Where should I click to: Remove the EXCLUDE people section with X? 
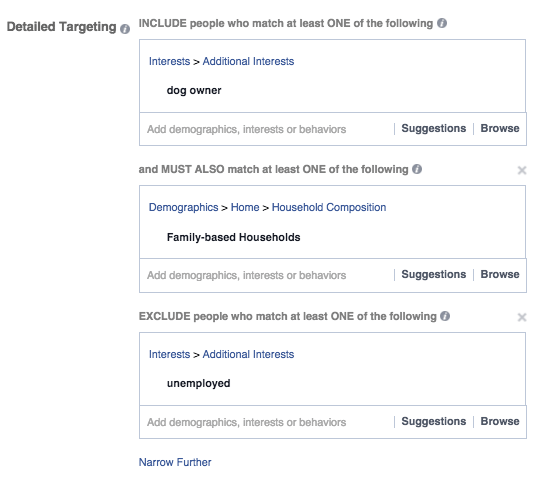pyautogui.click(x=522, y=317)
